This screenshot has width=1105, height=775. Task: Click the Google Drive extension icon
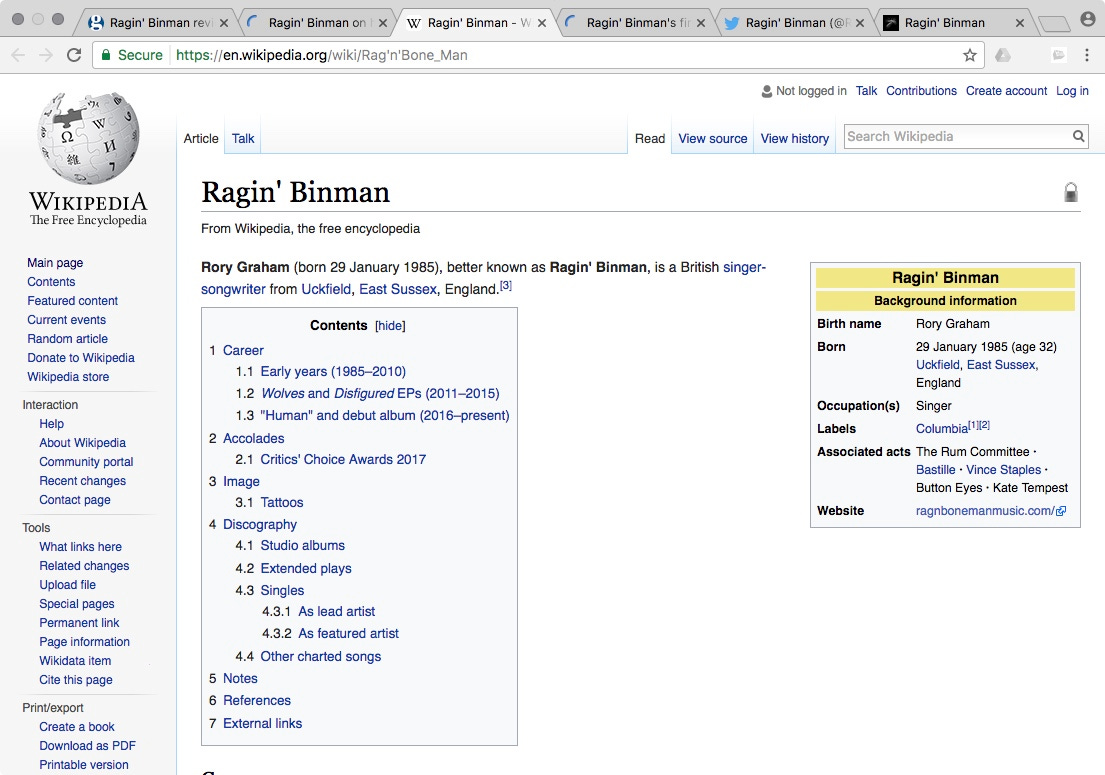1003,55
